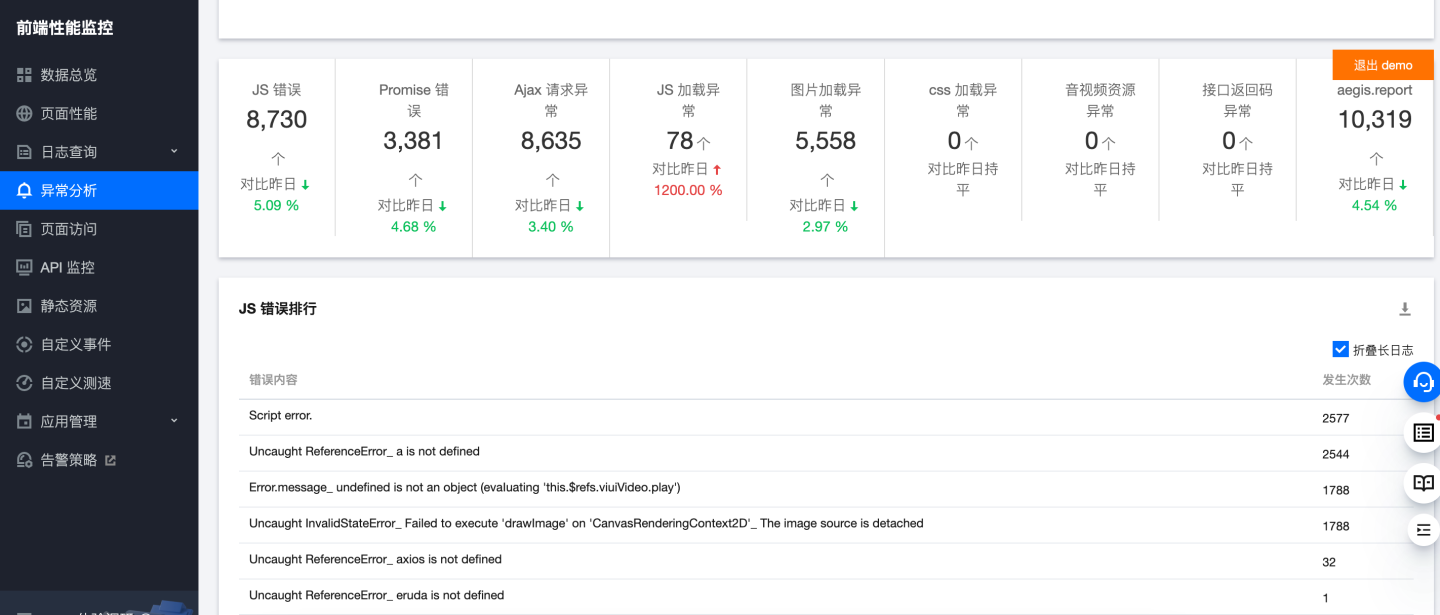Click external link icon beside 告警策略
The image size is (1440, 615).
tap(111, 460)
